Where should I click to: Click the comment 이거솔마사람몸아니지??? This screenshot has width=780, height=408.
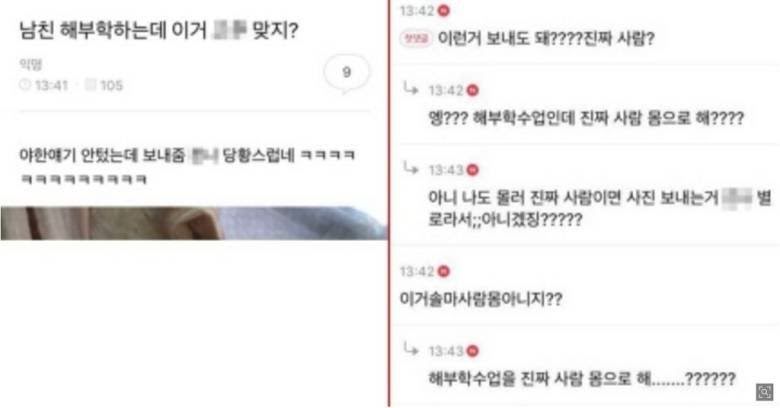click(x=481, y=299)
